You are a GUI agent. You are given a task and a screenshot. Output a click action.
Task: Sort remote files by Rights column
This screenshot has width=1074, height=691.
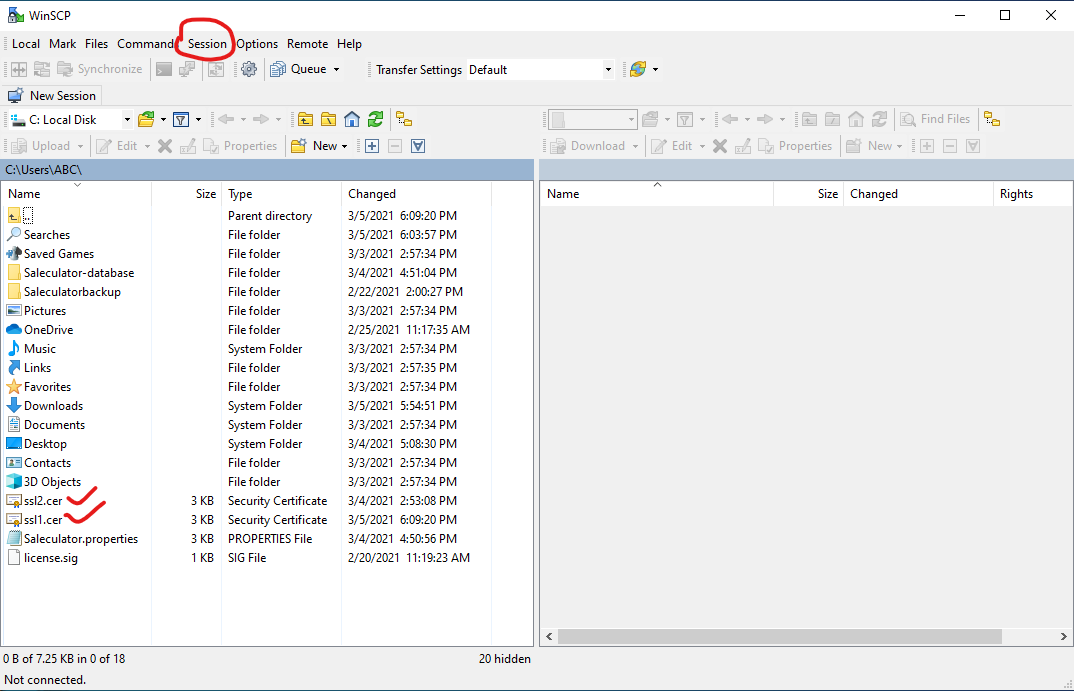coord(1032,194)
